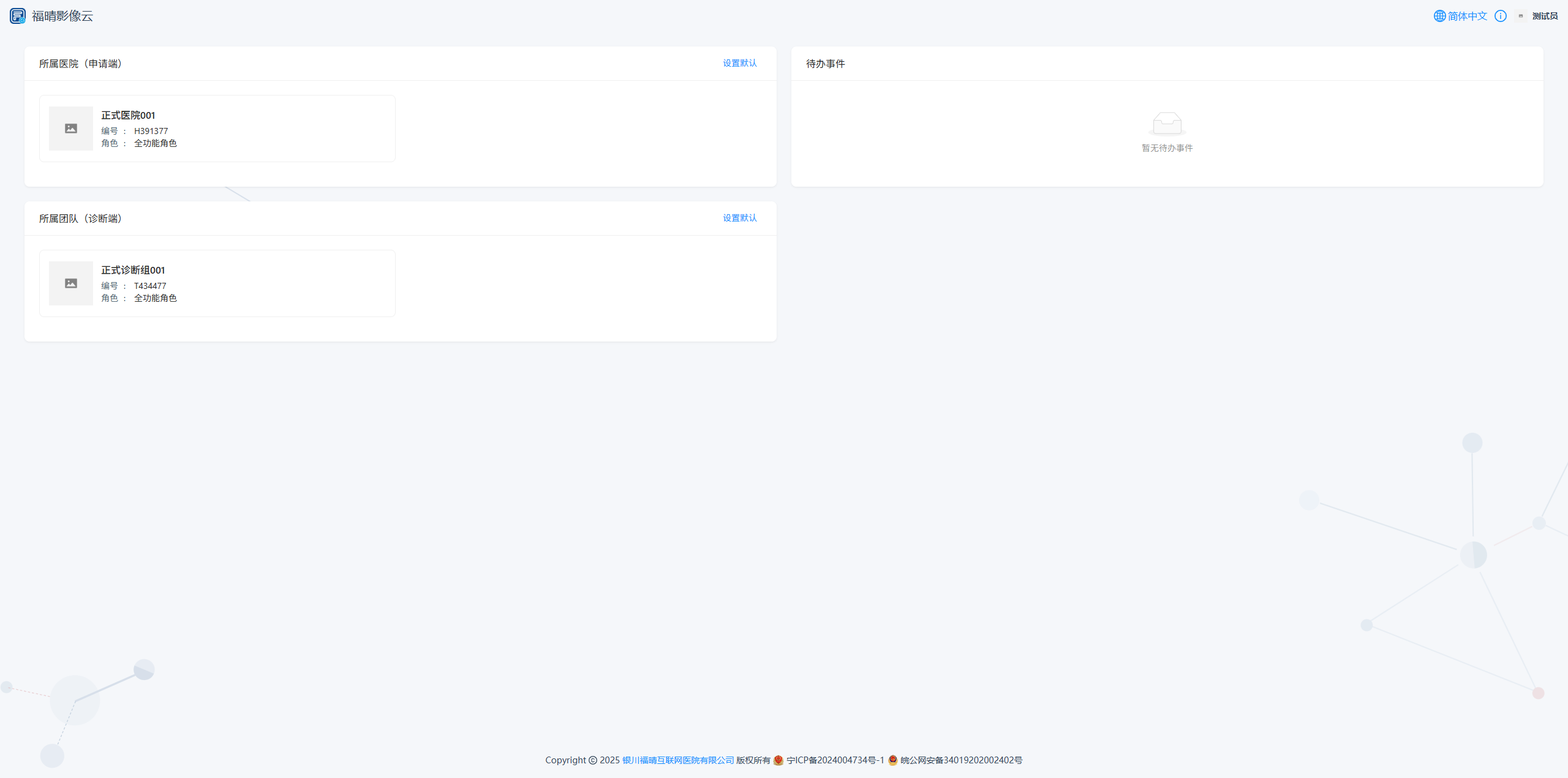The image size is (1568, 778).
Task: Click the empty inbox icon under 待办事件
Action: (x=1167, y=123)
